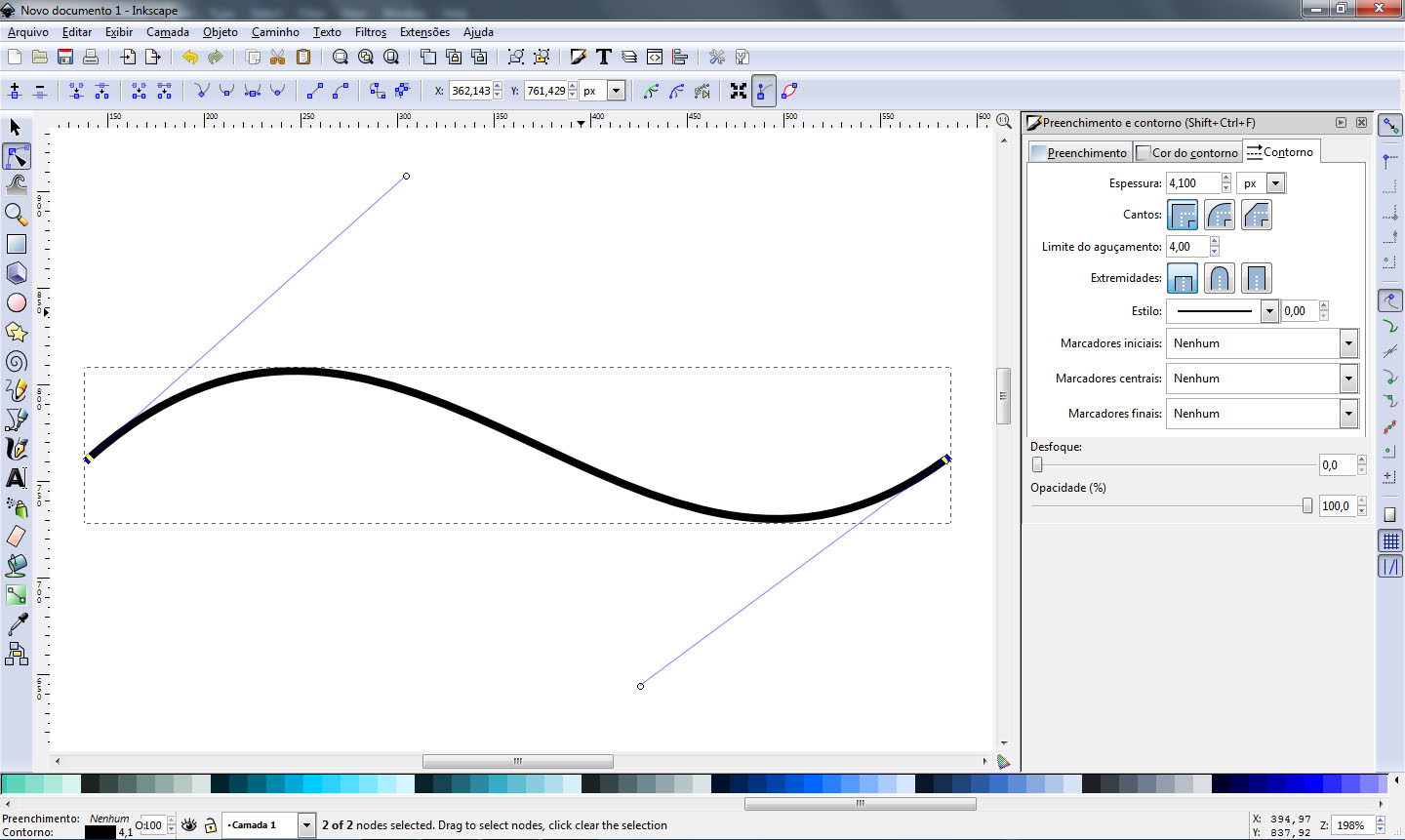Select the Dropper color picker tool
This screenshot has height=840, width=1405.
16,624
